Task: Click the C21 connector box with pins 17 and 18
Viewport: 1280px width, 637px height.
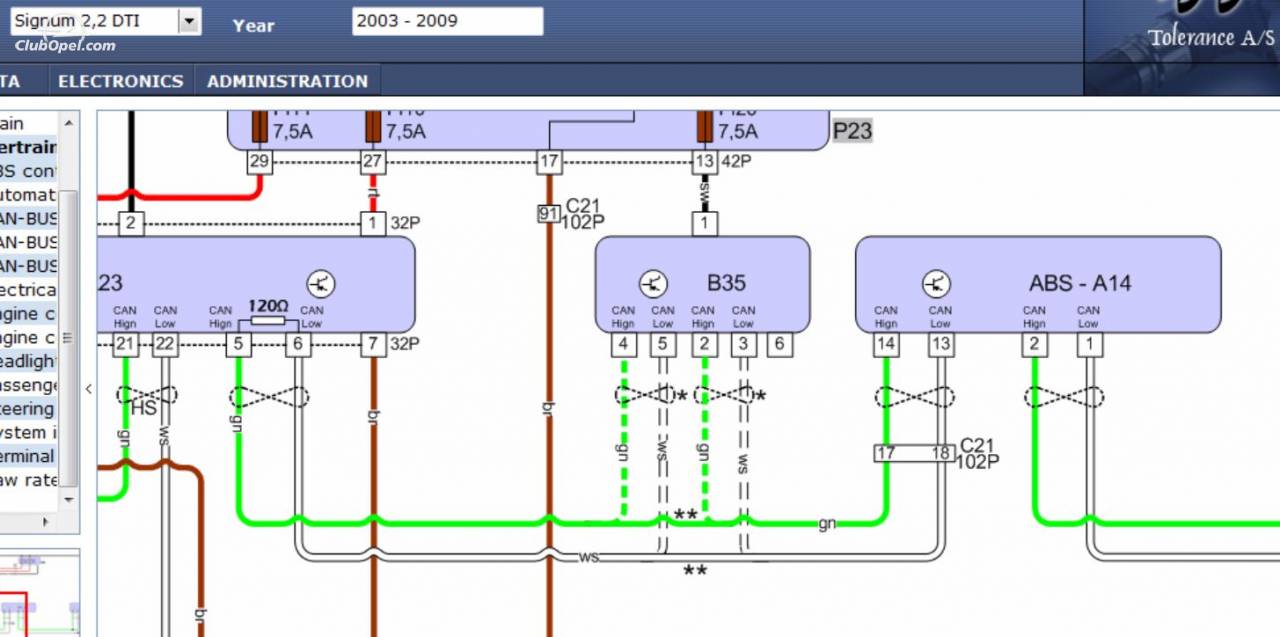Action: [913, 453]
